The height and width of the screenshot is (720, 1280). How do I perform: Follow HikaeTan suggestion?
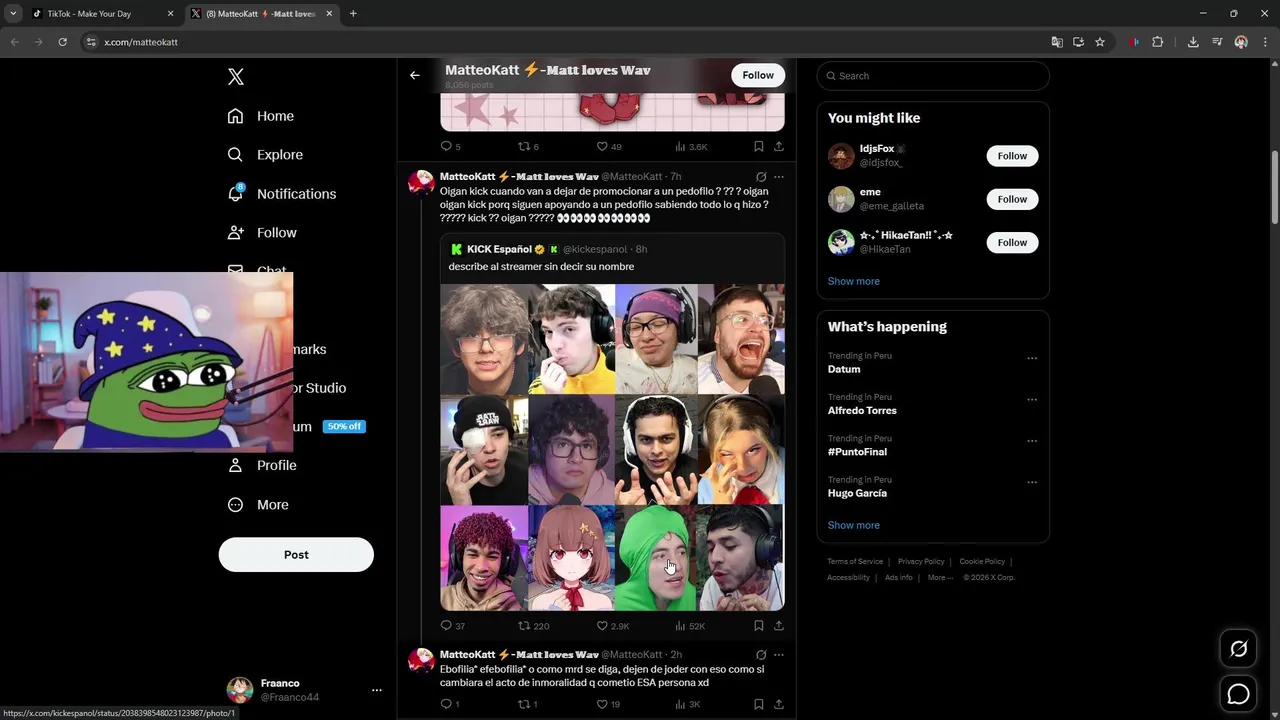(1012, 242)
